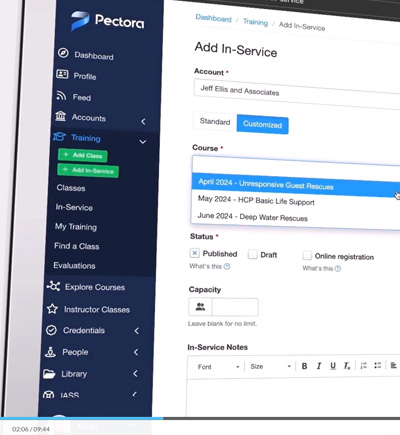Click the remove format Tx icon
Image resolution: width=400 pixels, height=435 pixels.
tap(347, 365)
